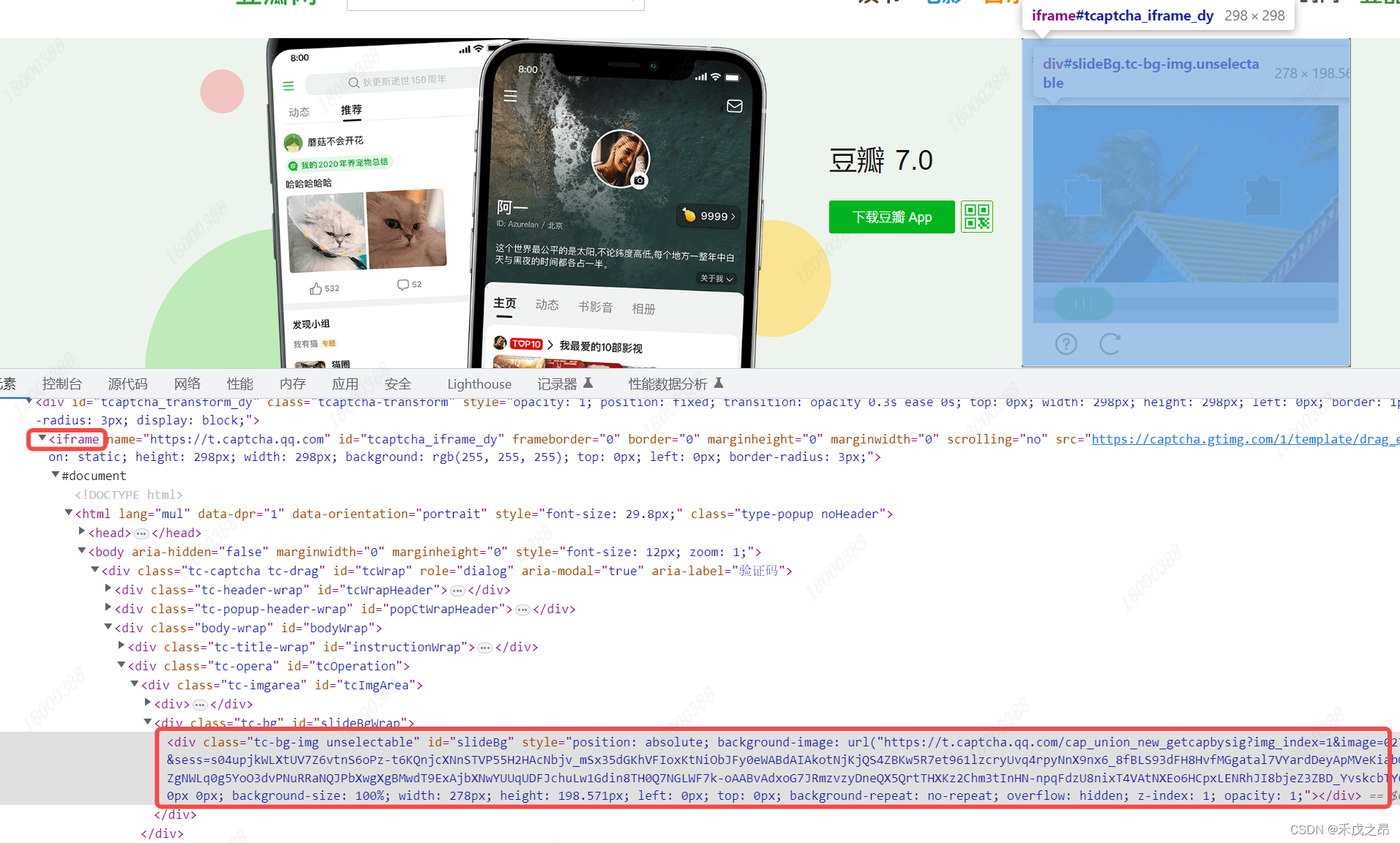The width and height of the screenshot is (1400, 843).
Task: Collapse the iframe node
Action: [x=42, y=438]
